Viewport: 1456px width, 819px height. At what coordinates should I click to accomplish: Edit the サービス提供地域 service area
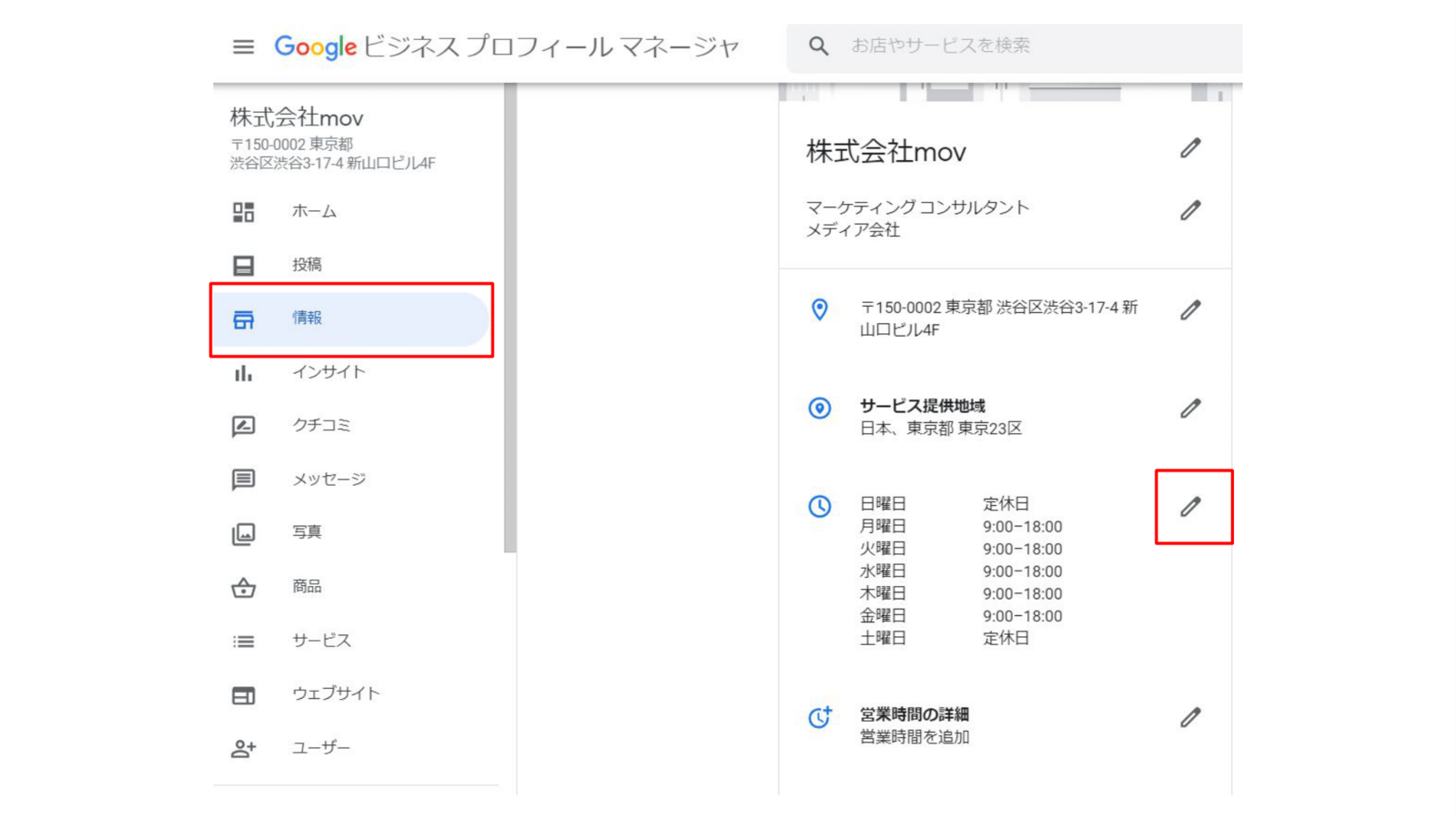point(1190,409)
